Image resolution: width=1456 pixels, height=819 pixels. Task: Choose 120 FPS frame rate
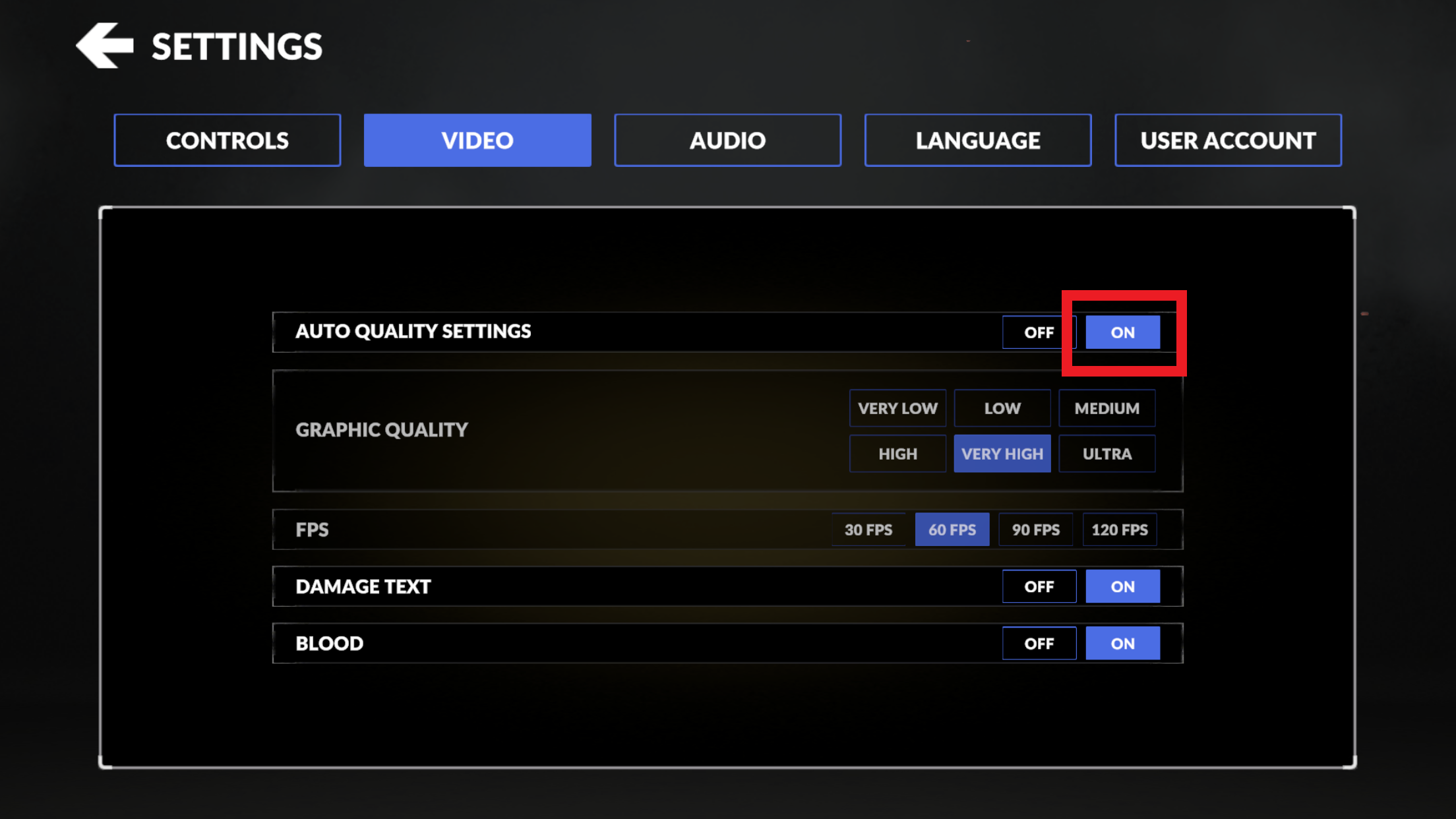coord(1119,530)
